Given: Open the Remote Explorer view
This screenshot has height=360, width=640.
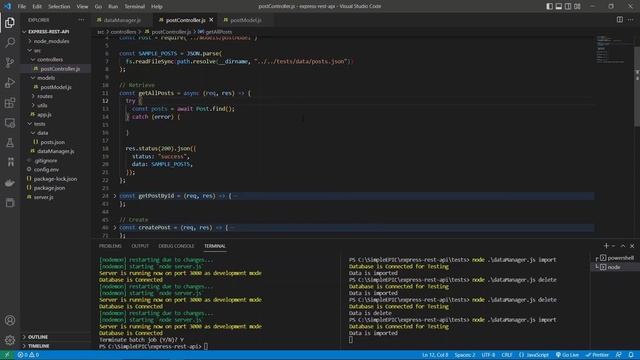Looking at the screenshot, I should coord(10,122).
